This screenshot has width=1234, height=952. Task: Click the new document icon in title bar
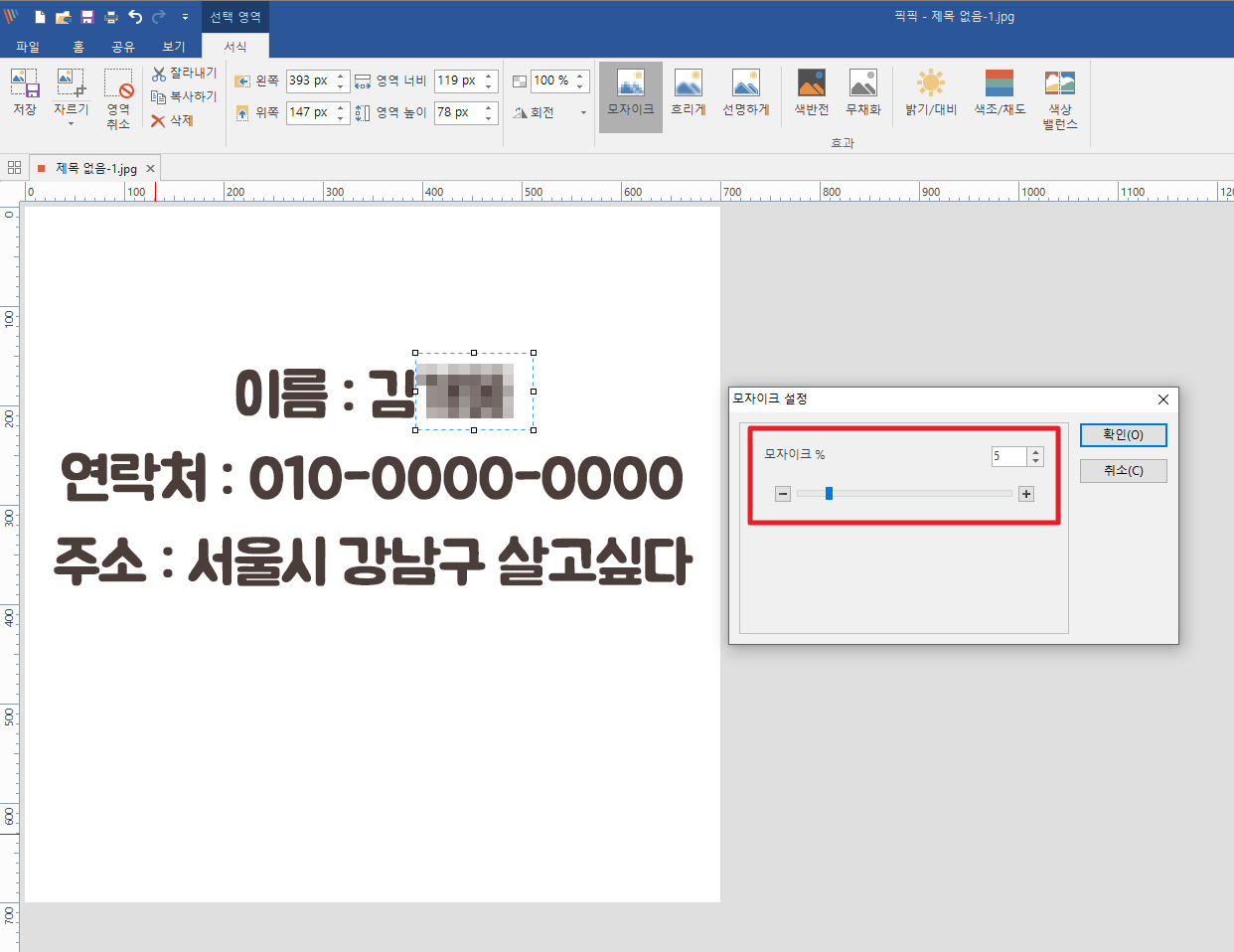(x=40, y=17)
